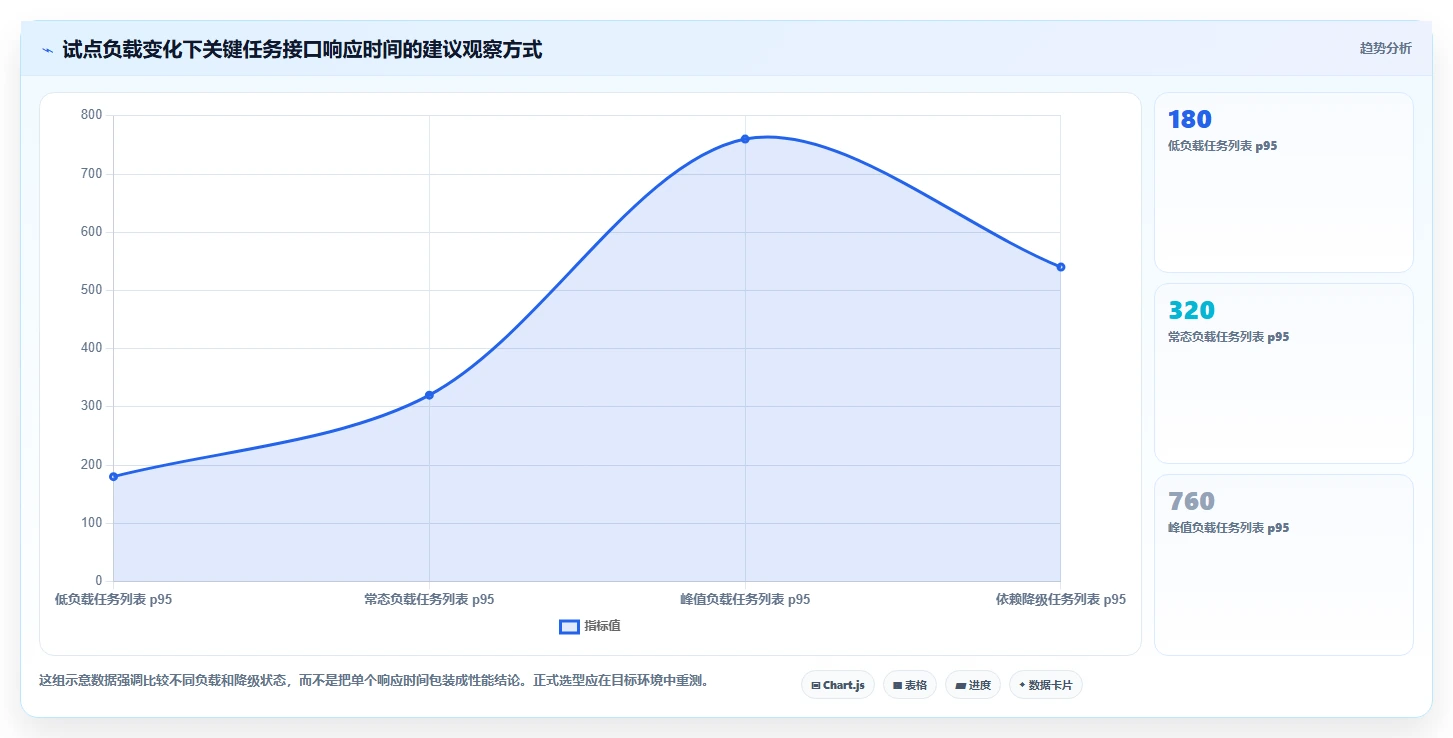Click the 指标值 legend label
Screen dimensions: 1453x738
click(603, 626)
